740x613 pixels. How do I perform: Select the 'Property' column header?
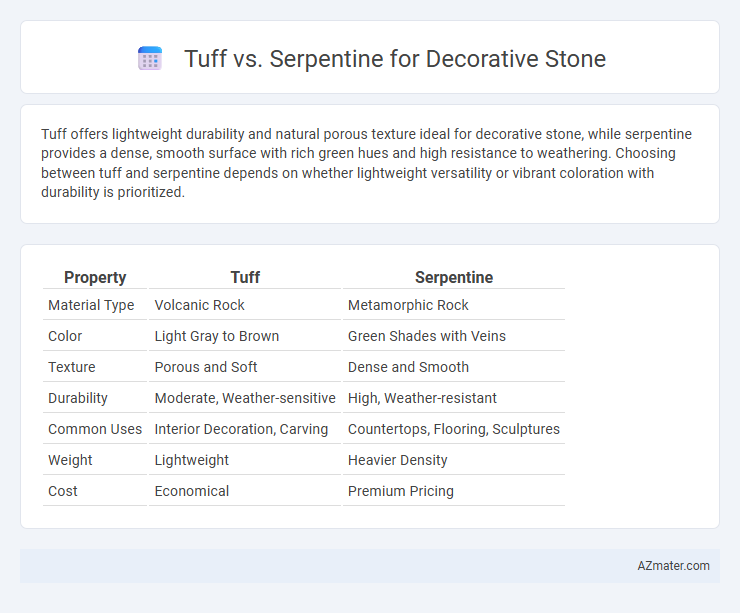point(95,277)
